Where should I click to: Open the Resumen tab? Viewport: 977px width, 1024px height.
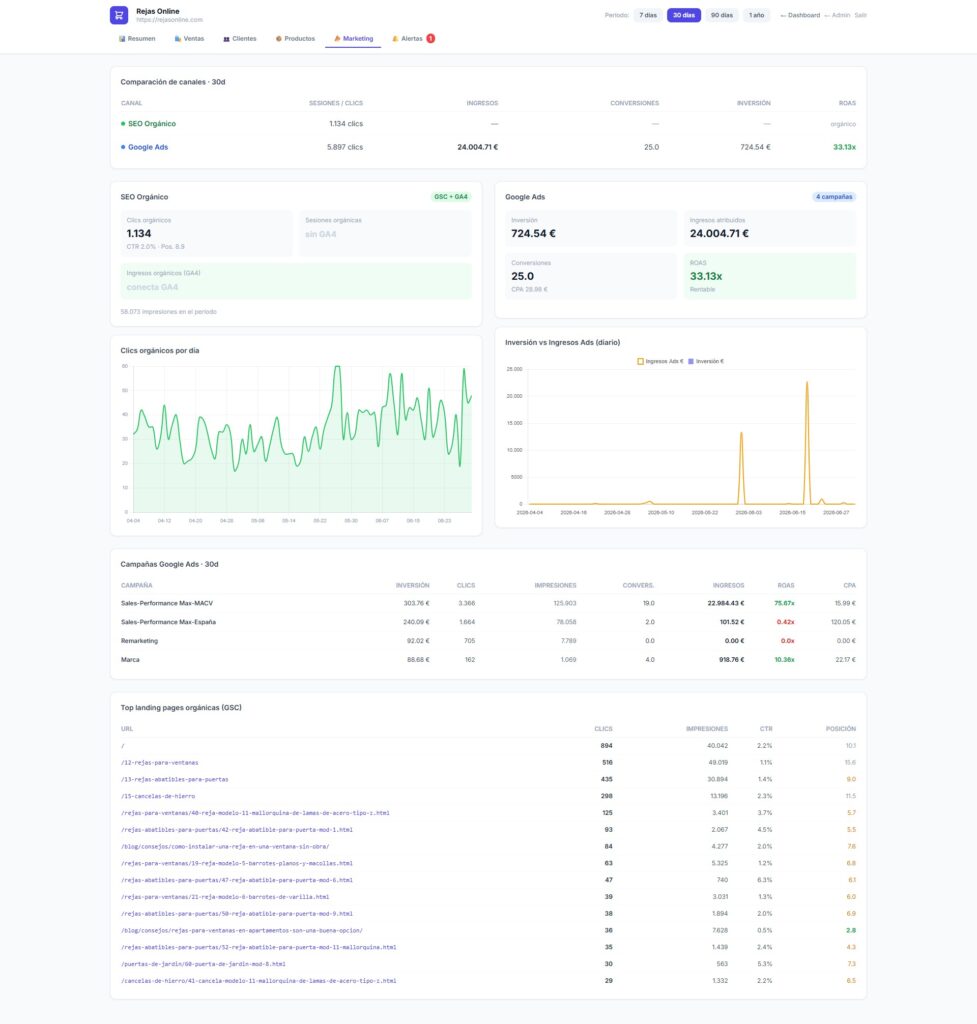pyautogui.click(x=137, y=39)
